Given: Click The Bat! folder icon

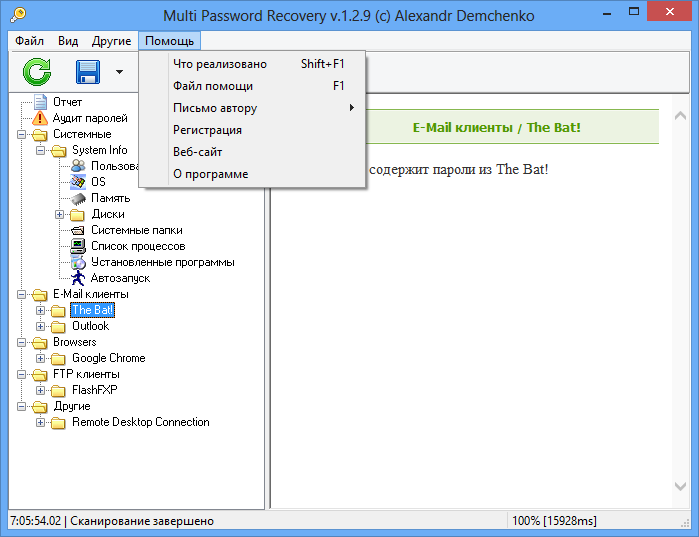Looking at the screenshot, I should [x=58, y=311].
